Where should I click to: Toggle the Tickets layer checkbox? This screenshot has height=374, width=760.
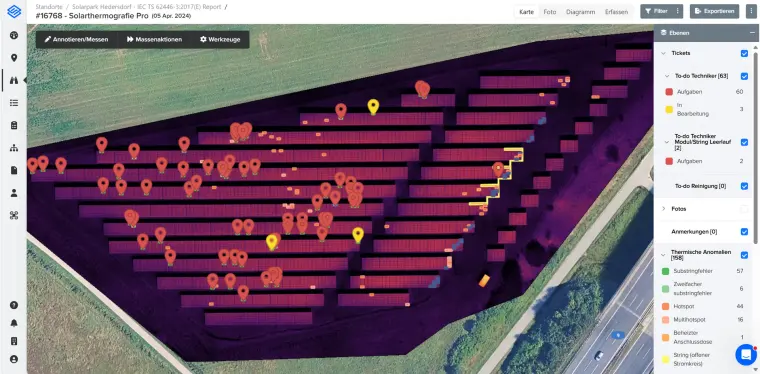744,53
